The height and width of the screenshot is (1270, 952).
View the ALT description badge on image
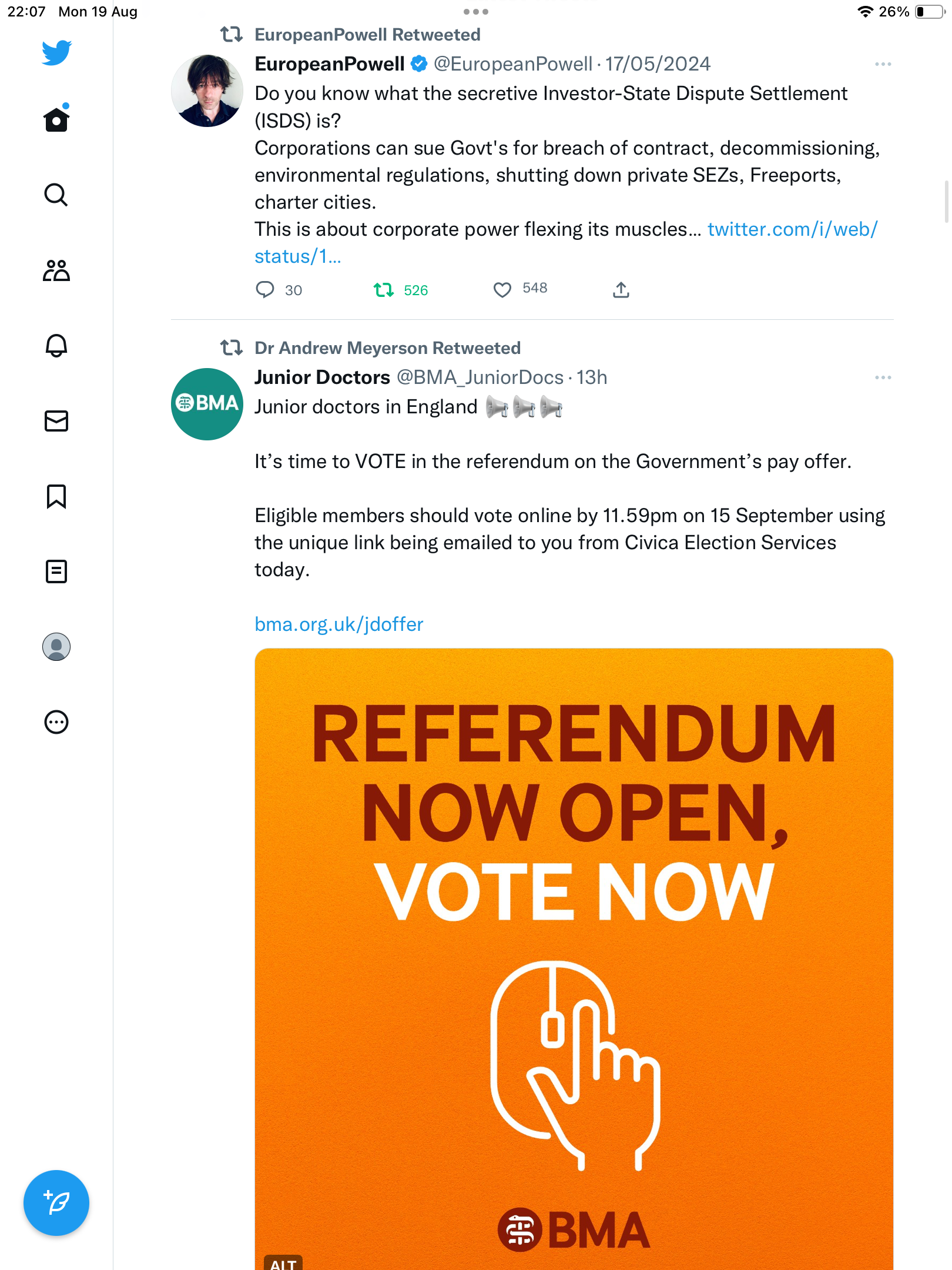click(283, 1263)
